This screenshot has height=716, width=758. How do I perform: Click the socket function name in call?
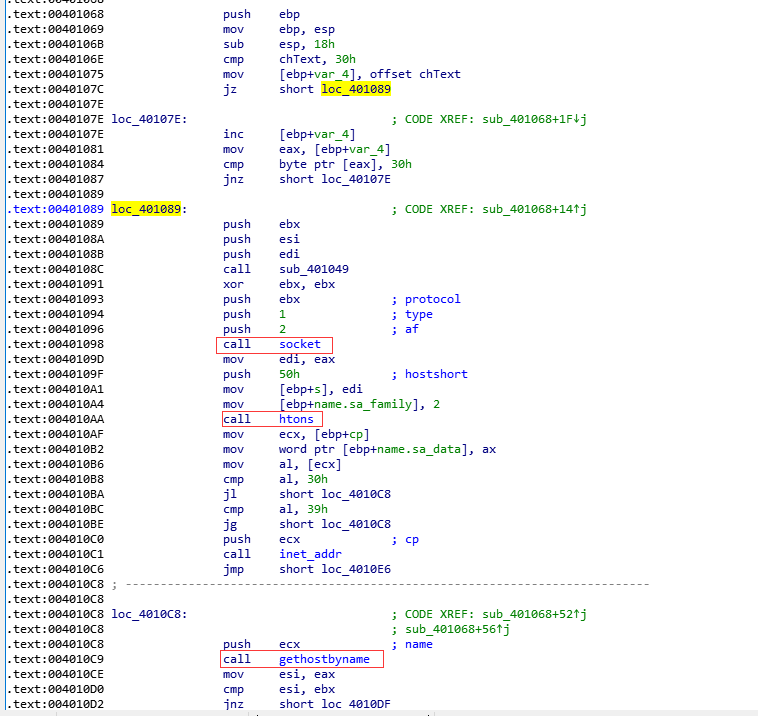(300, 344)
